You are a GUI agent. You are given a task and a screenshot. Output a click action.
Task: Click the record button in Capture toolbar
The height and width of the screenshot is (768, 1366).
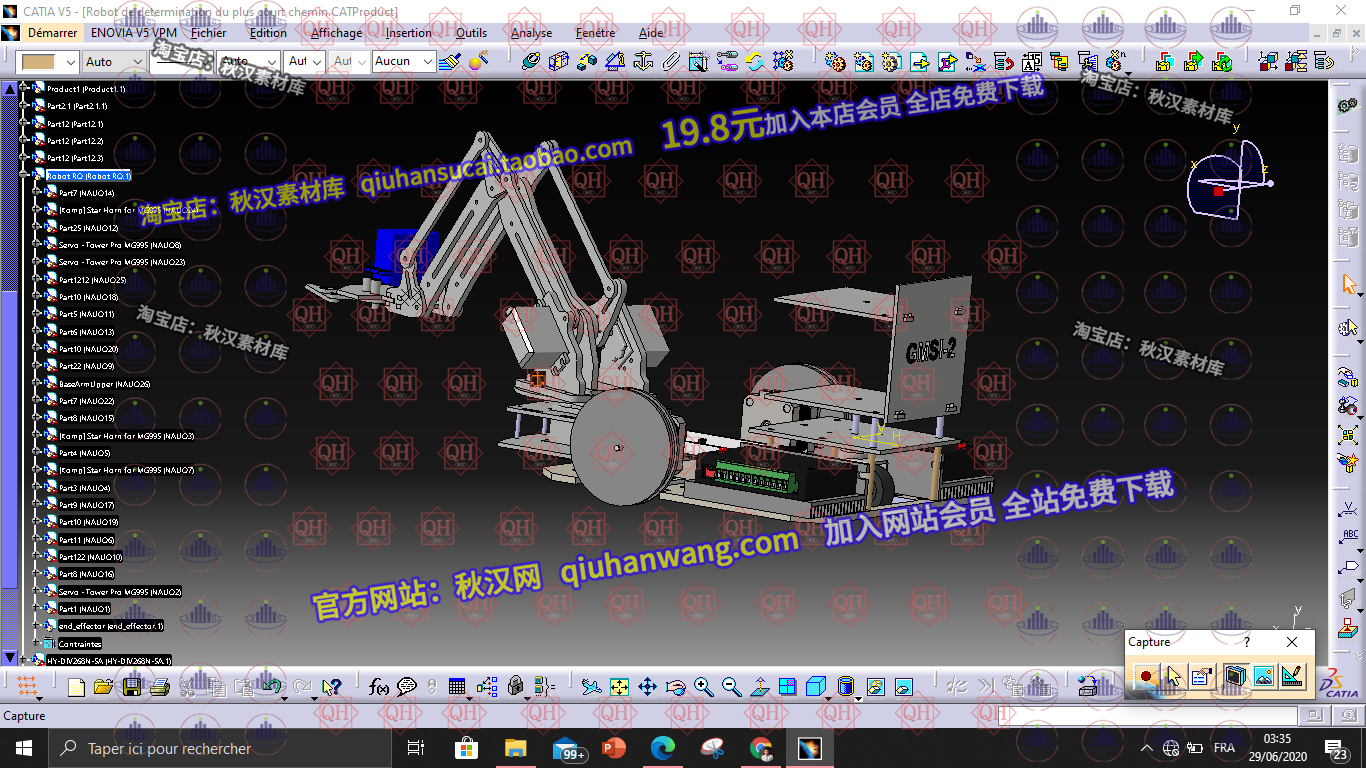(1145, 677)
